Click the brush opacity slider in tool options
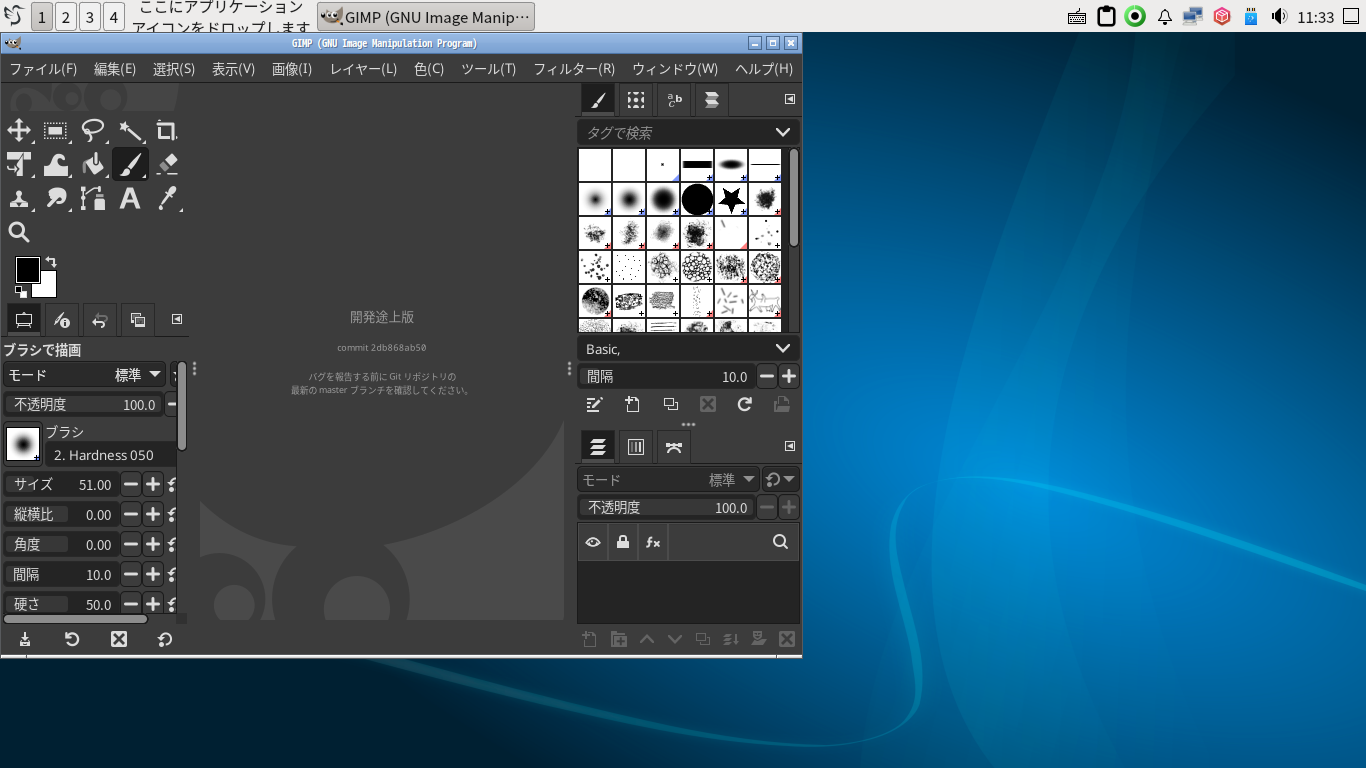The width and height of the screenshot is (1366, 768). (x=84, y=405)
